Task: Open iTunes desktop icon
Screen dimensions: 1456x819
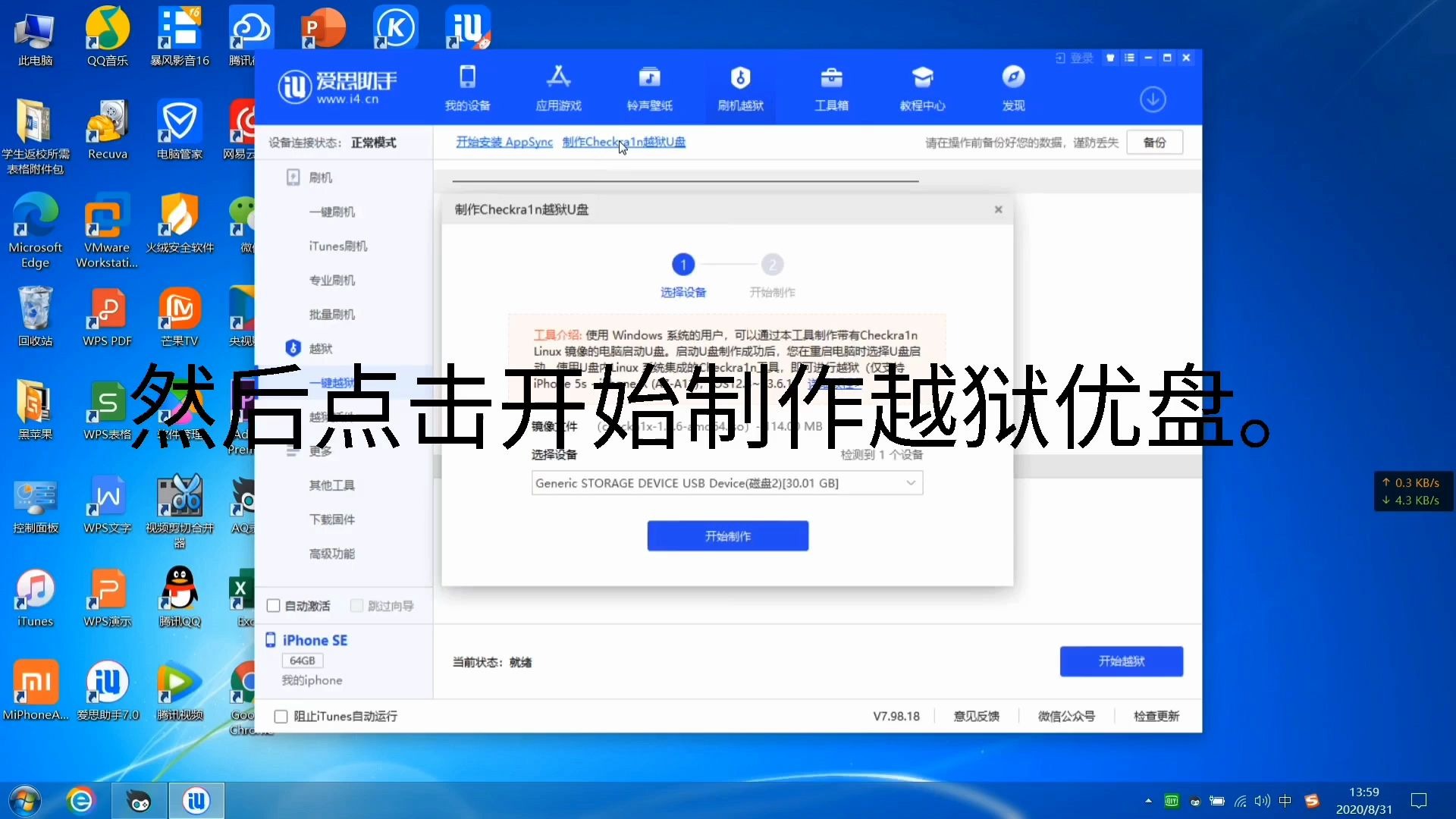Action: 35,597
